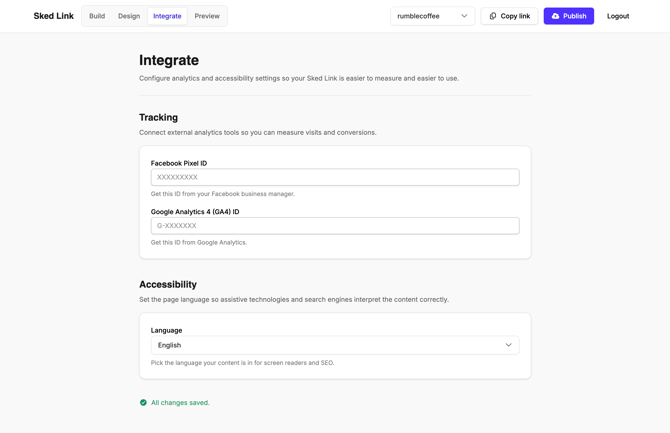Click the copy icon in Copy link
670x433 pixels.
coord(493,16)
